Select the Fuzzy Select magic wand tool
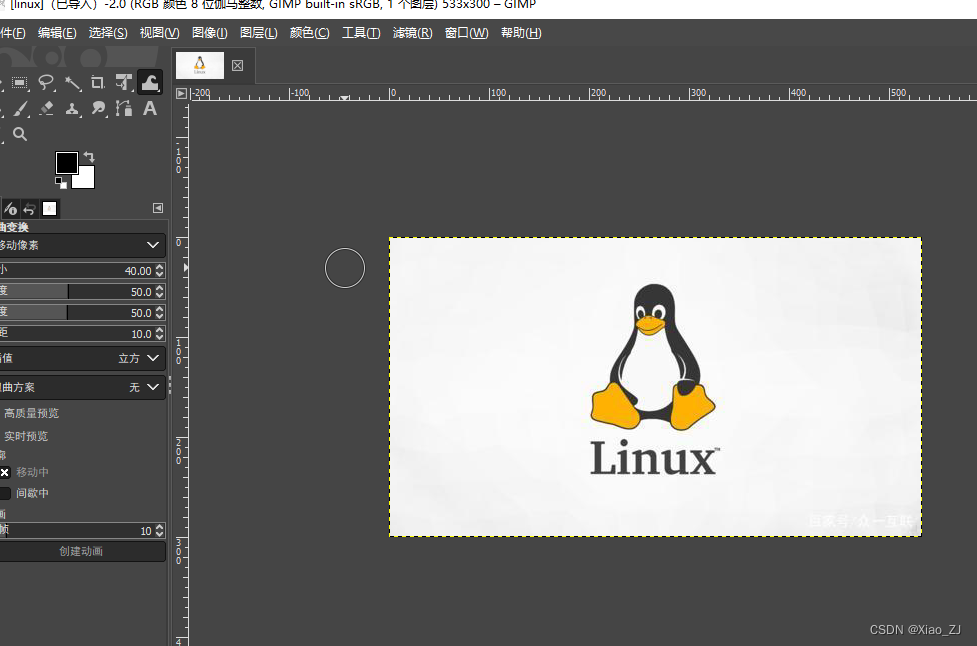The height and width of the screenshot is (646, 977). 72,82
